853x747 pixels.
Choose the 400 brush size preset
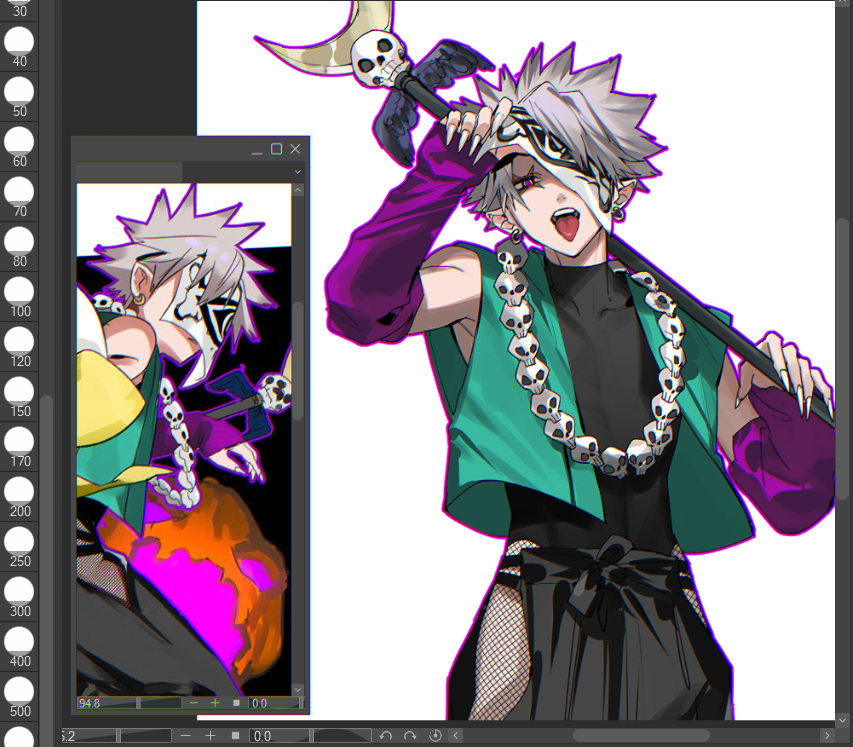(19, 647)
